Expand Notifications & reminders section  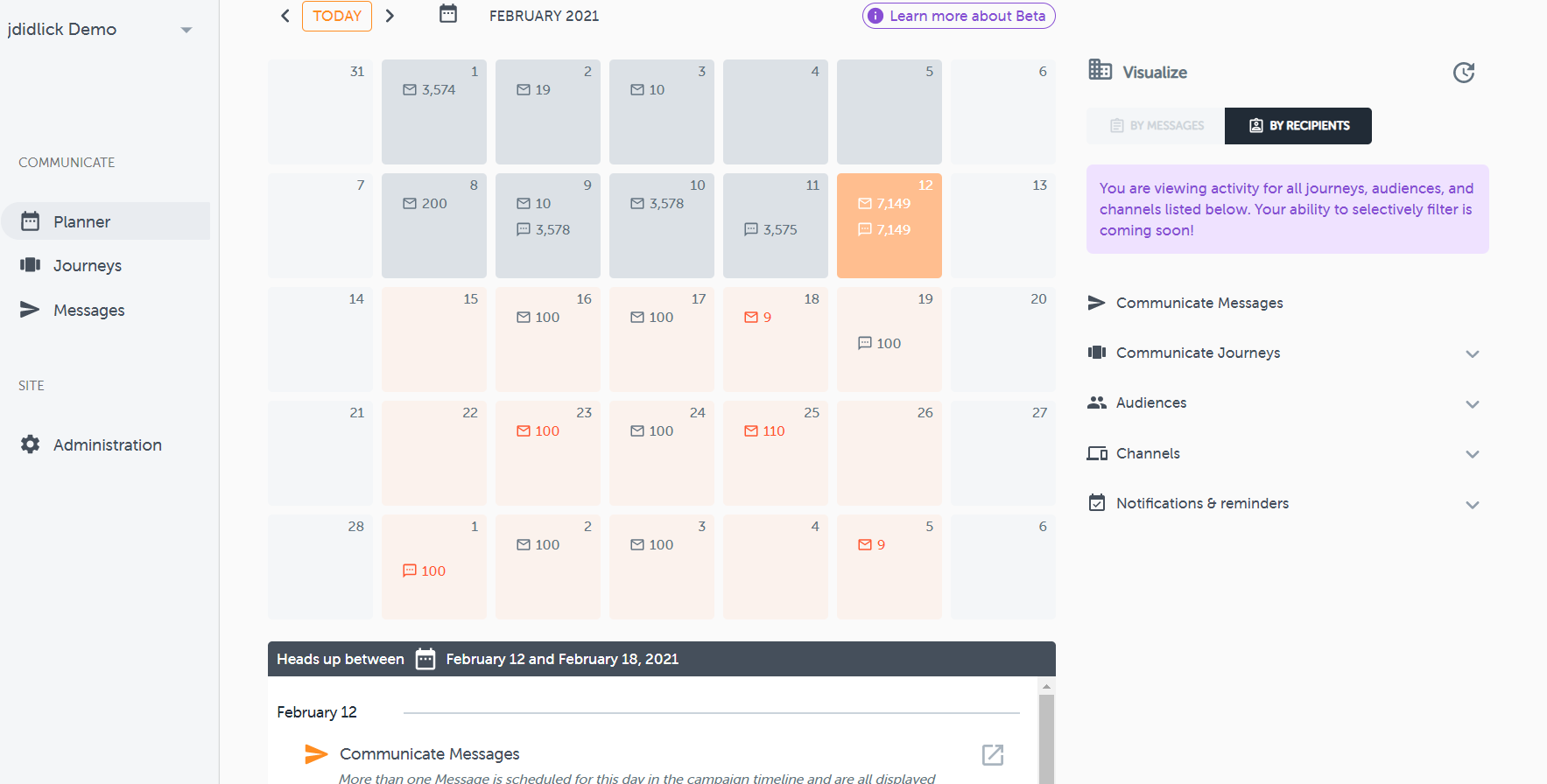point(1473,505)
